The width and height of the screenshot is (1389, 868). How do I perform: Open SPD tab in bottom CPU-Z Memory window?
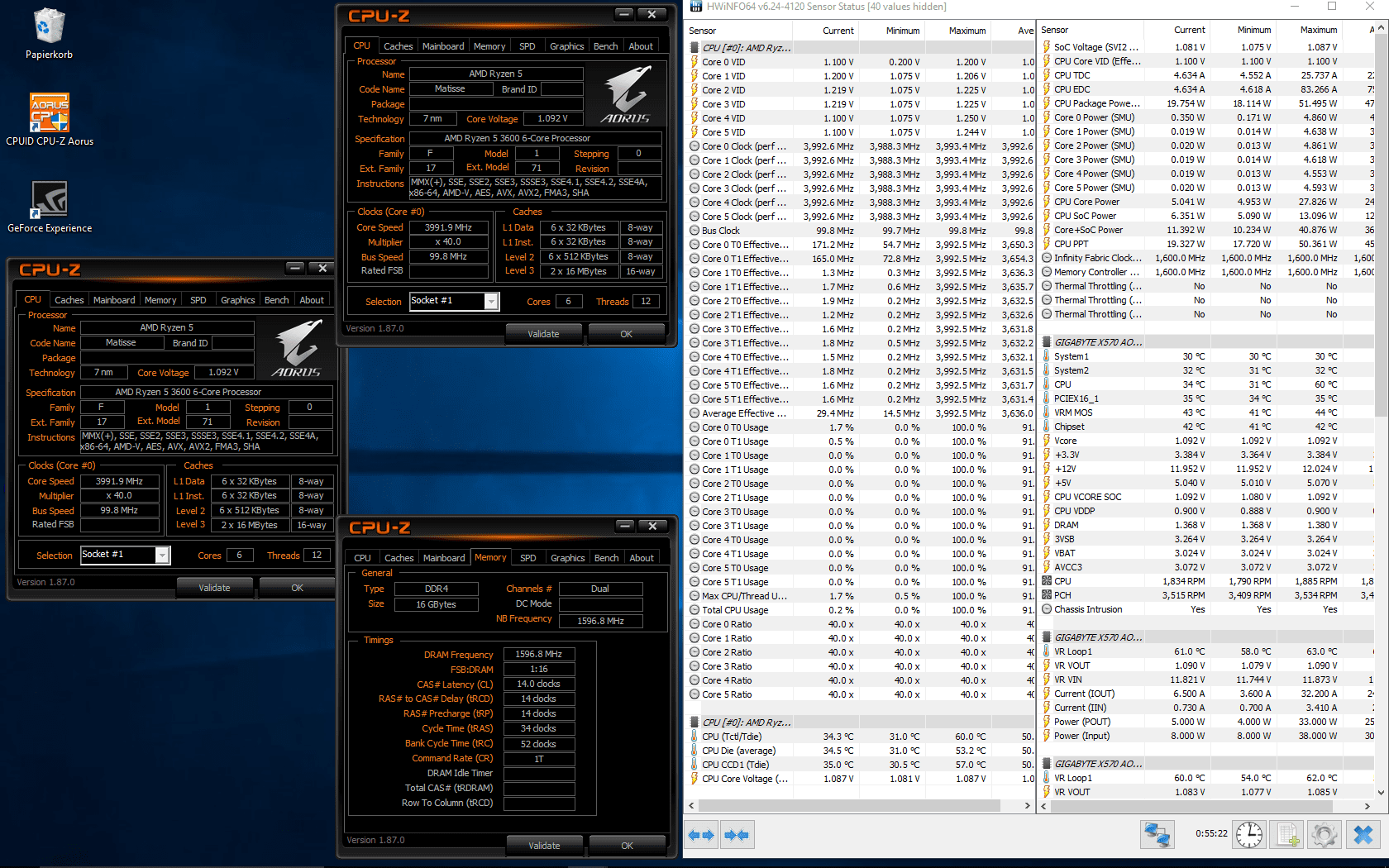click(528, 558)
